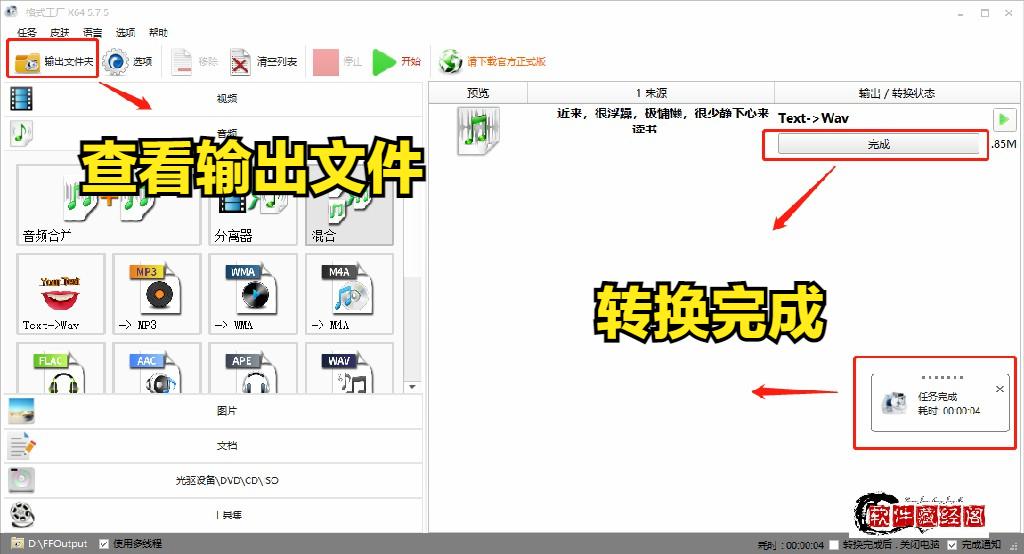
Task: Expand the 视频 video category
Action: (x=214, y=99)
